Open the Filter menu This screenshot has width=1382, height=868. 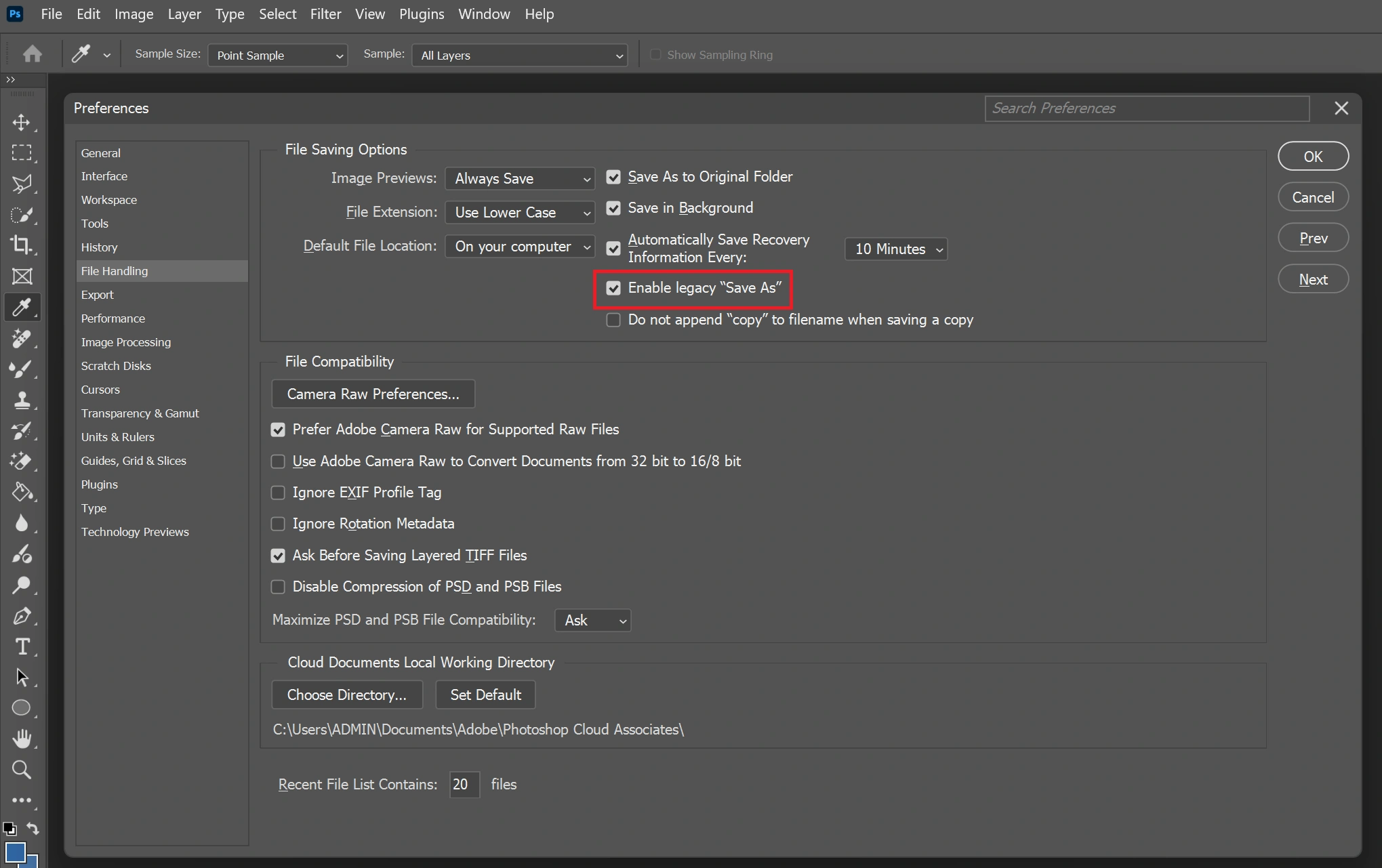tap(325, 14)
